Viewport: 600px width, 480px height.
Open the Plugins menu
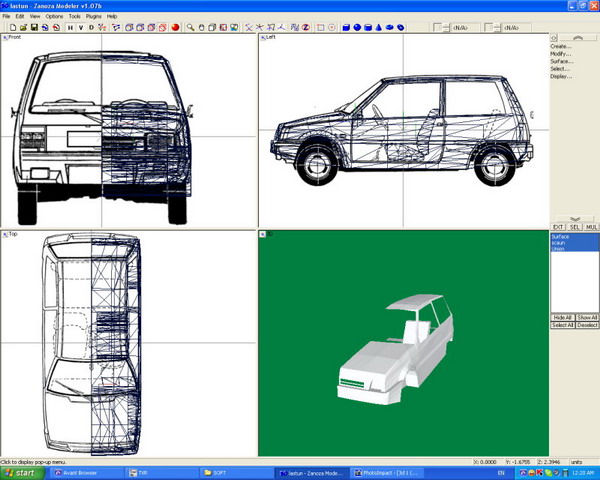tap(94, 16)
